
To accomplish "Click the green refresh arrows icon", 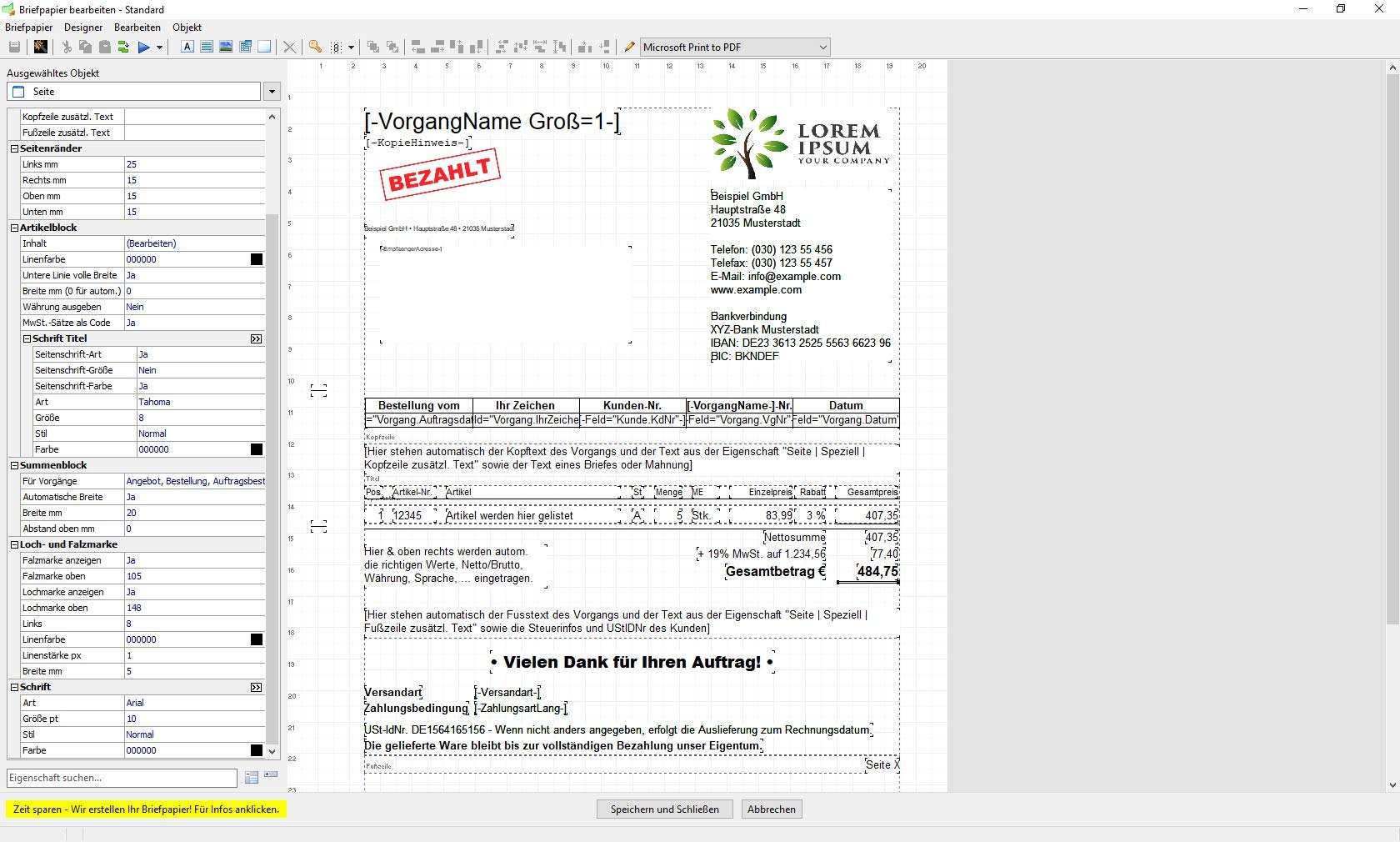I will [123, 47].
